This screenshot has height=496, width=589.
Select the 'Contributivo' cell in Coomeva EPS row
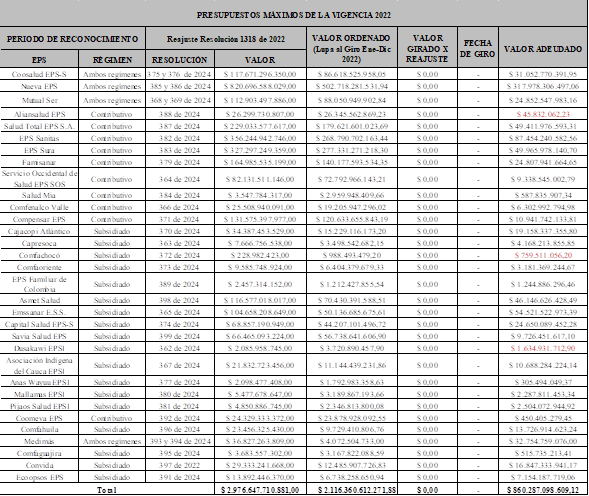coord(112,418)
